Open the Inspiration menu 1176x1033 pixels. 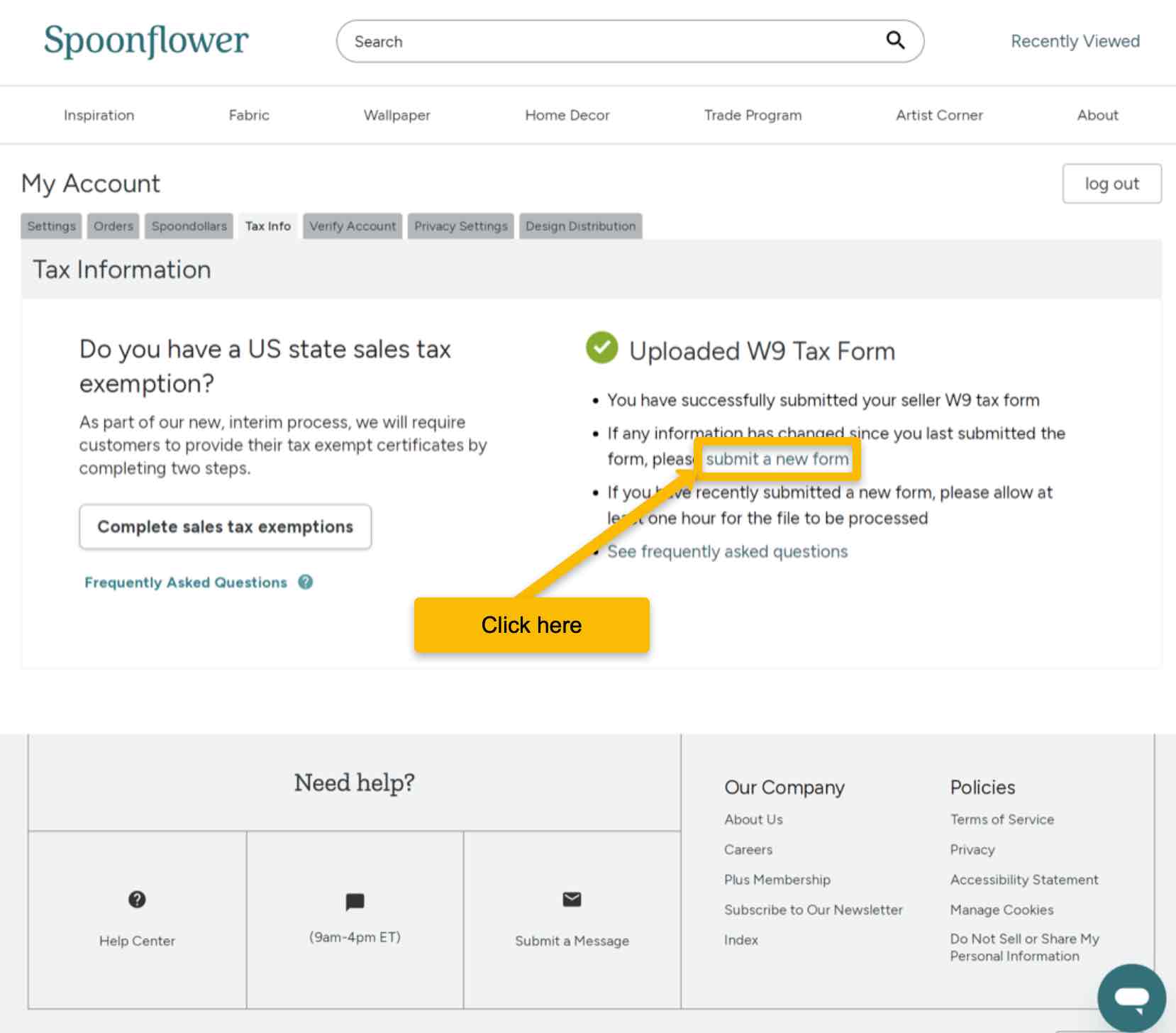[99, 115]
